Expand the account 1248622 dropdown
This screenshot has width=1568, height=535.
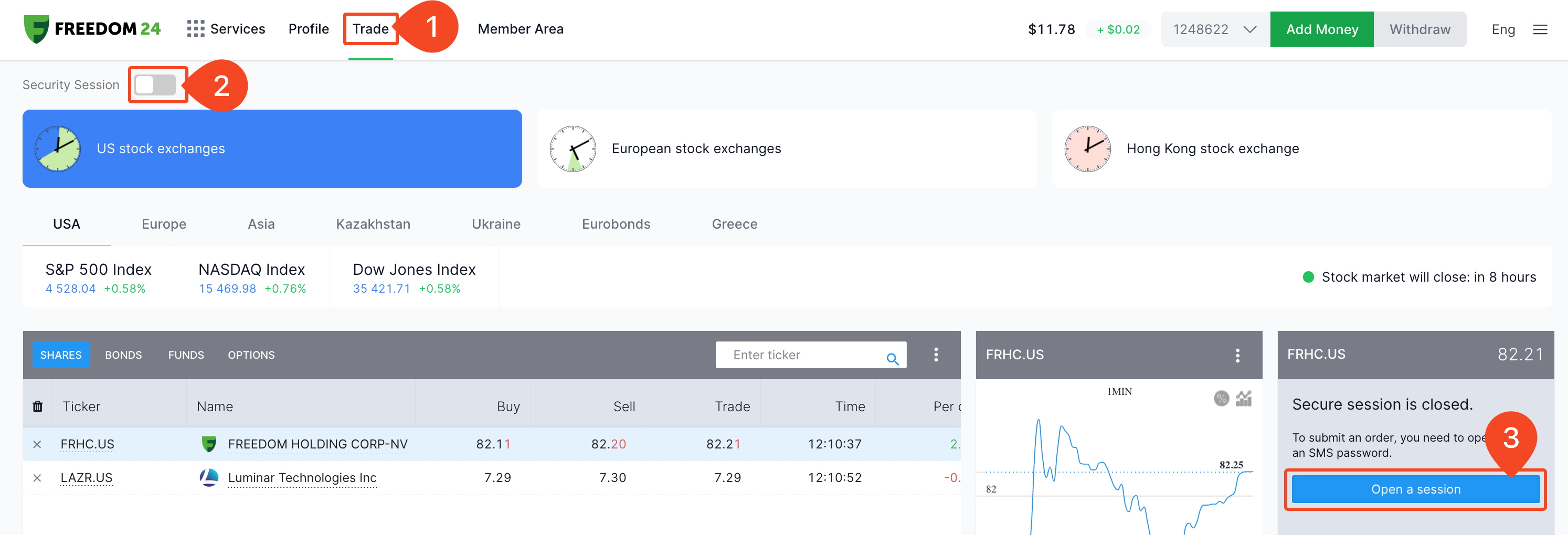[x=1215, y=29]
